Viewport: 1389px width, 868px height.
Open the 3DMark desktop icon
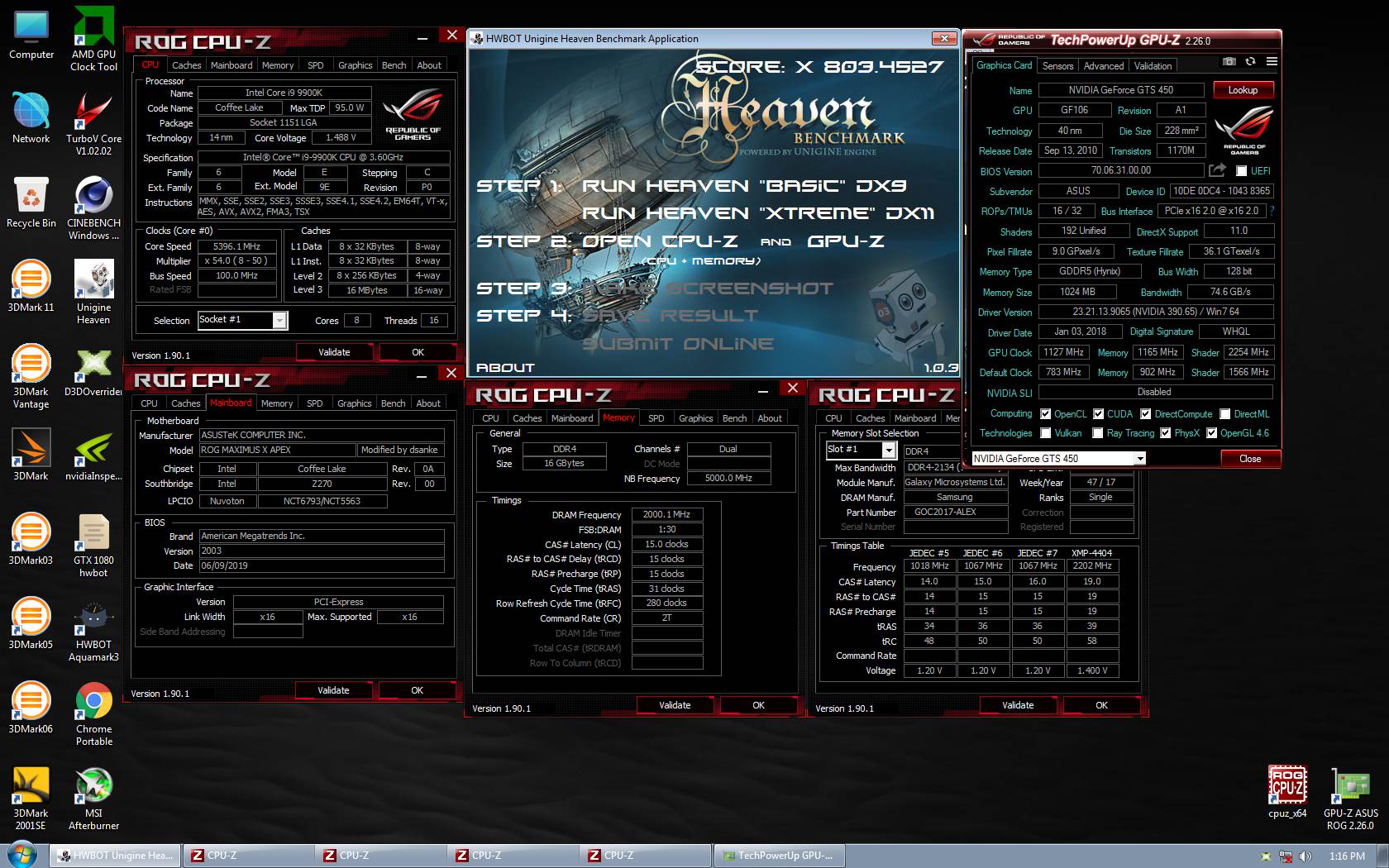31,455
